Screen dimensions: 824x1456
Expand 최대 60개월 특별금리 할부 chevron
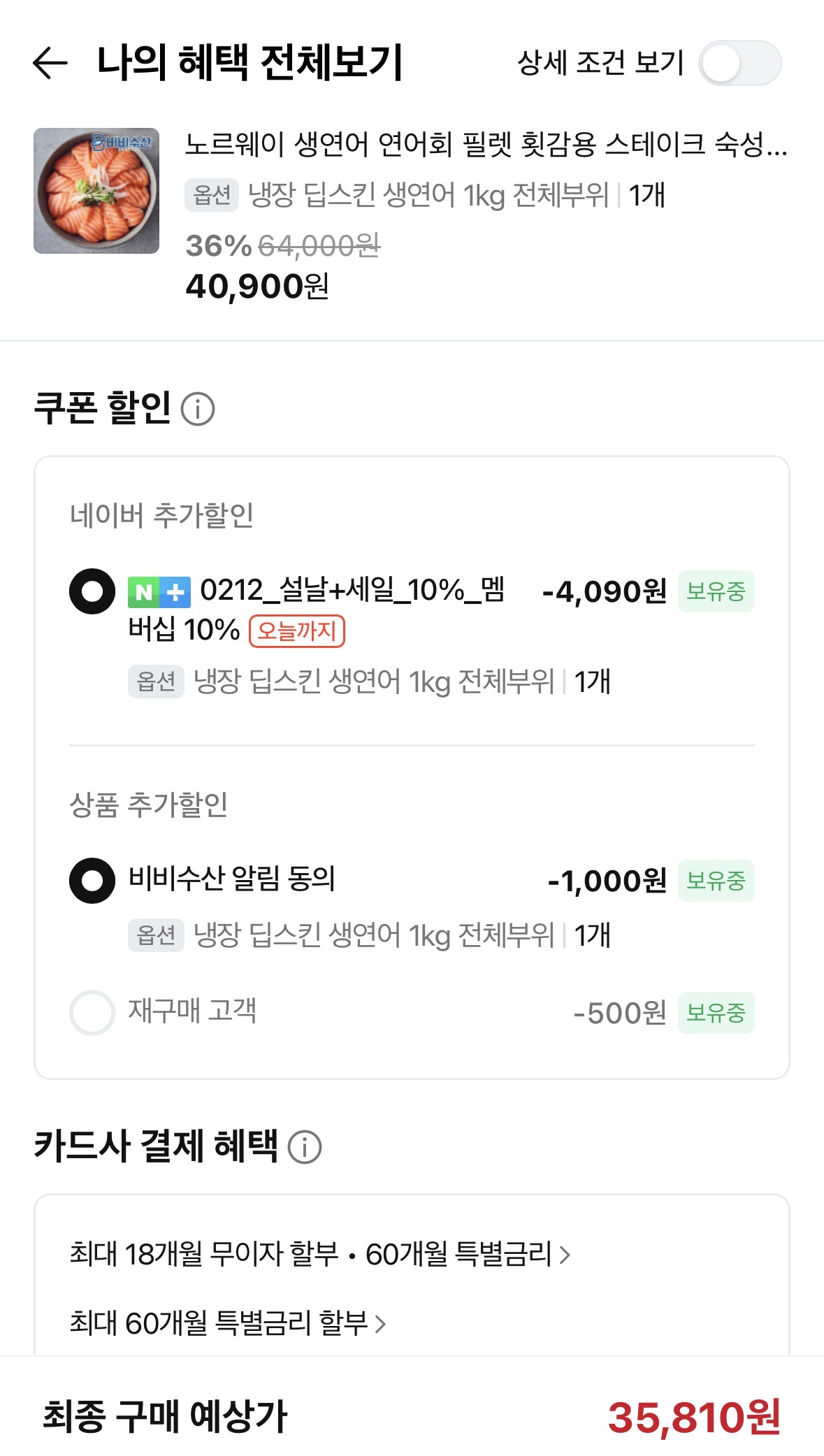(380, 1324)
